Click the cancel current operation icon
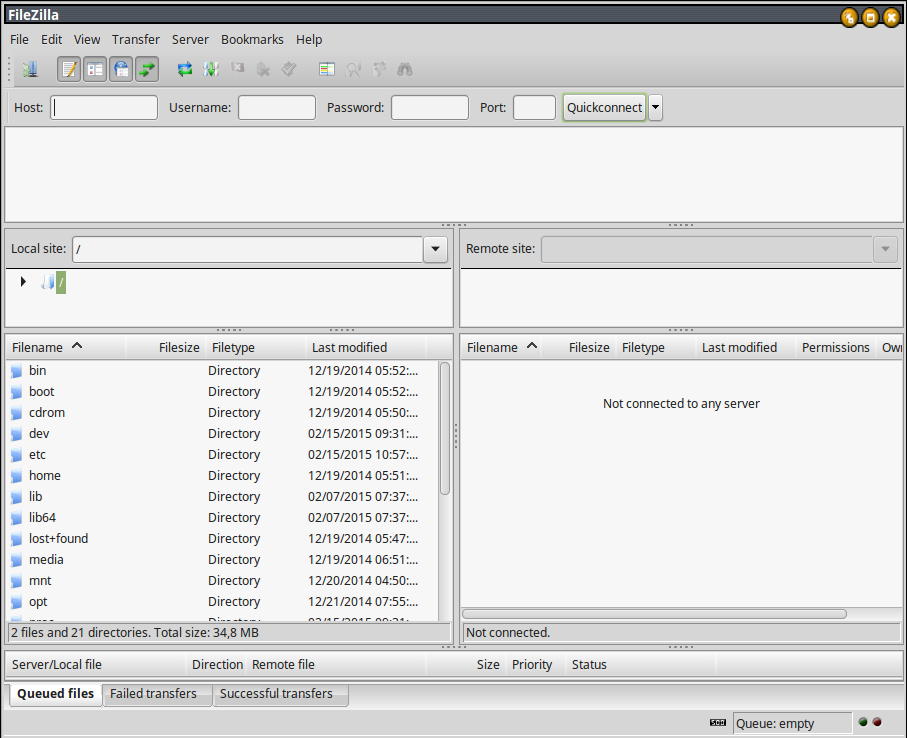907x738 pixels. tap(237, 68)
